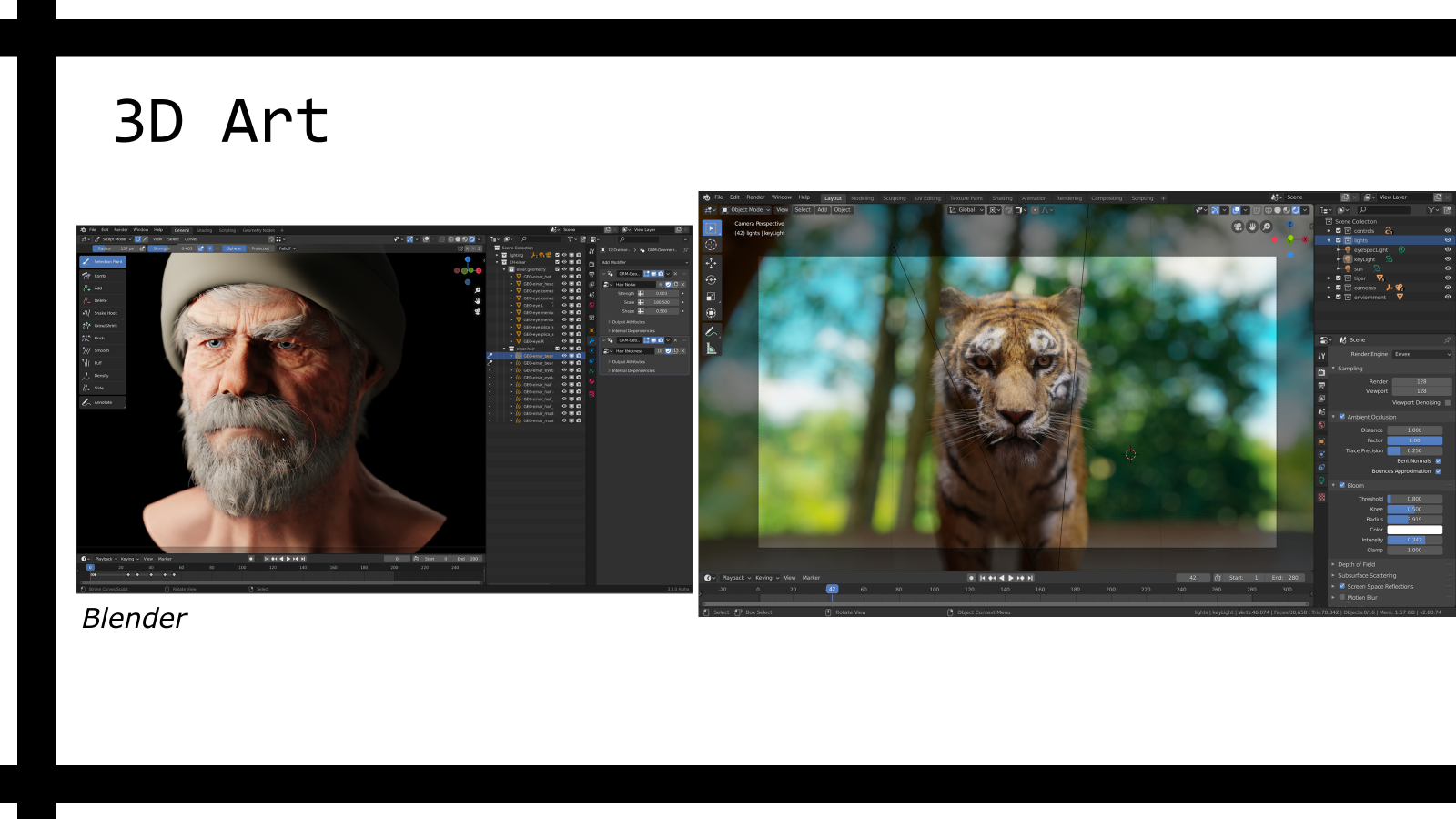
Task: Select the Move tool in tiger viewport toolbar
Action: tap(712, 263)
